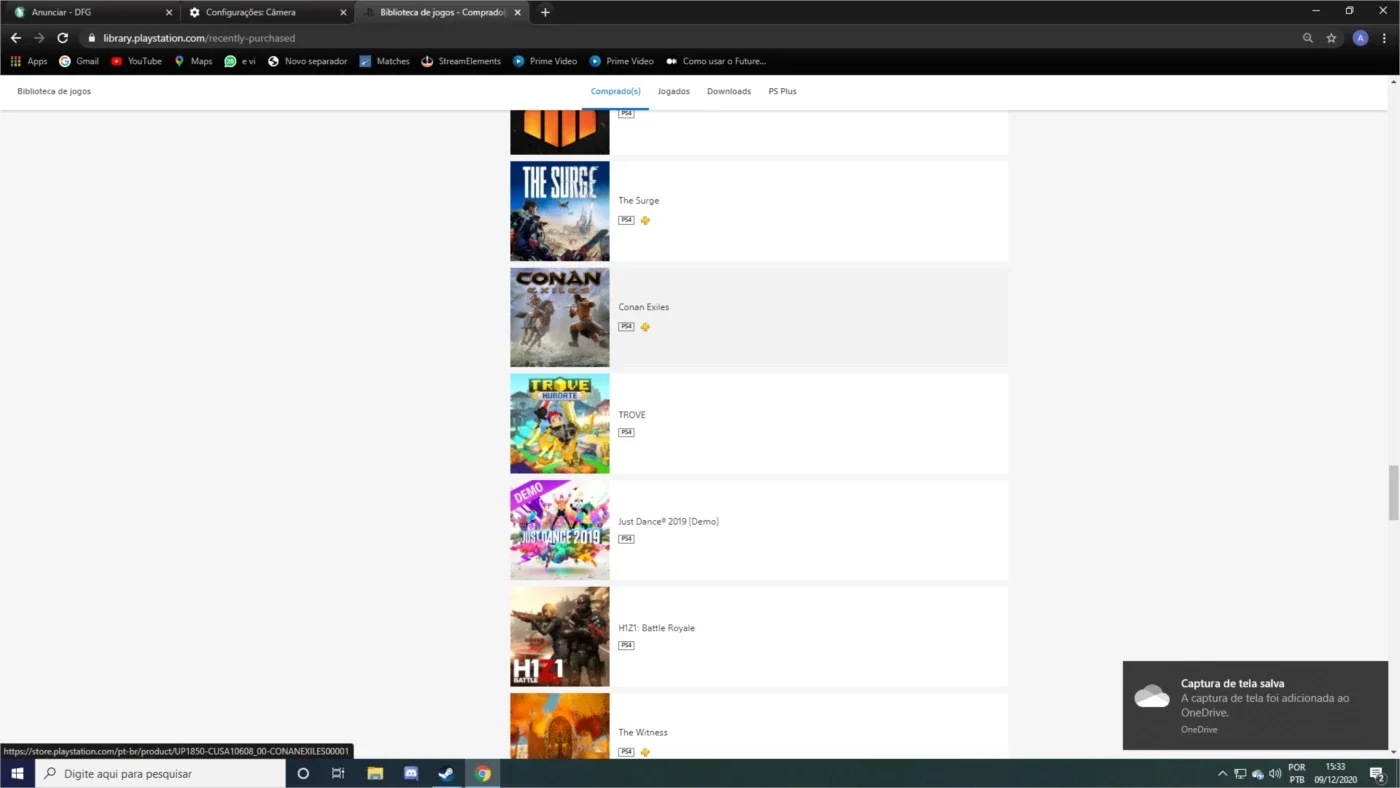Screen dimensions: 1400x788
Task: Click the PS Plus badge under The Surge
Action: [645, 220]
